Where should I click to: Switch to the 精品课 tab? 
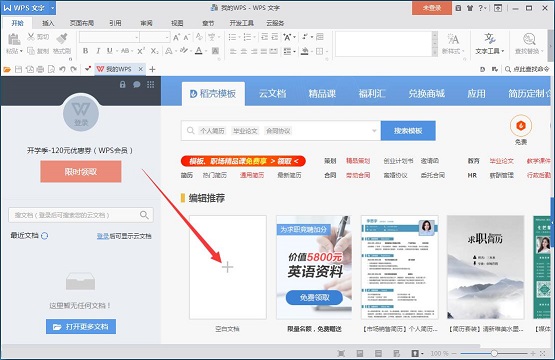(x=322, y=94)
